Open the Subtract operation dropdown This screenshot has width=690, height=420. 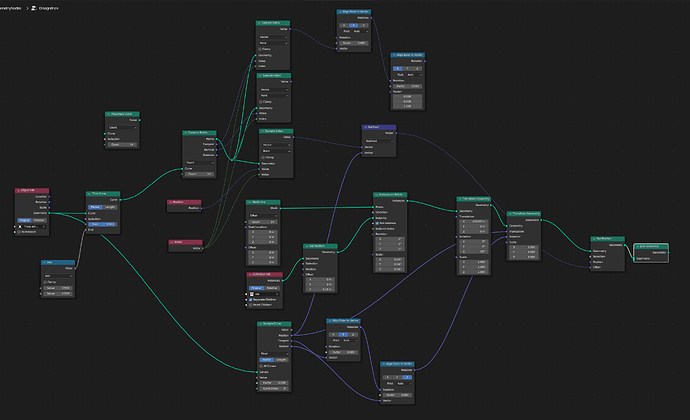(x=379, y=141)
